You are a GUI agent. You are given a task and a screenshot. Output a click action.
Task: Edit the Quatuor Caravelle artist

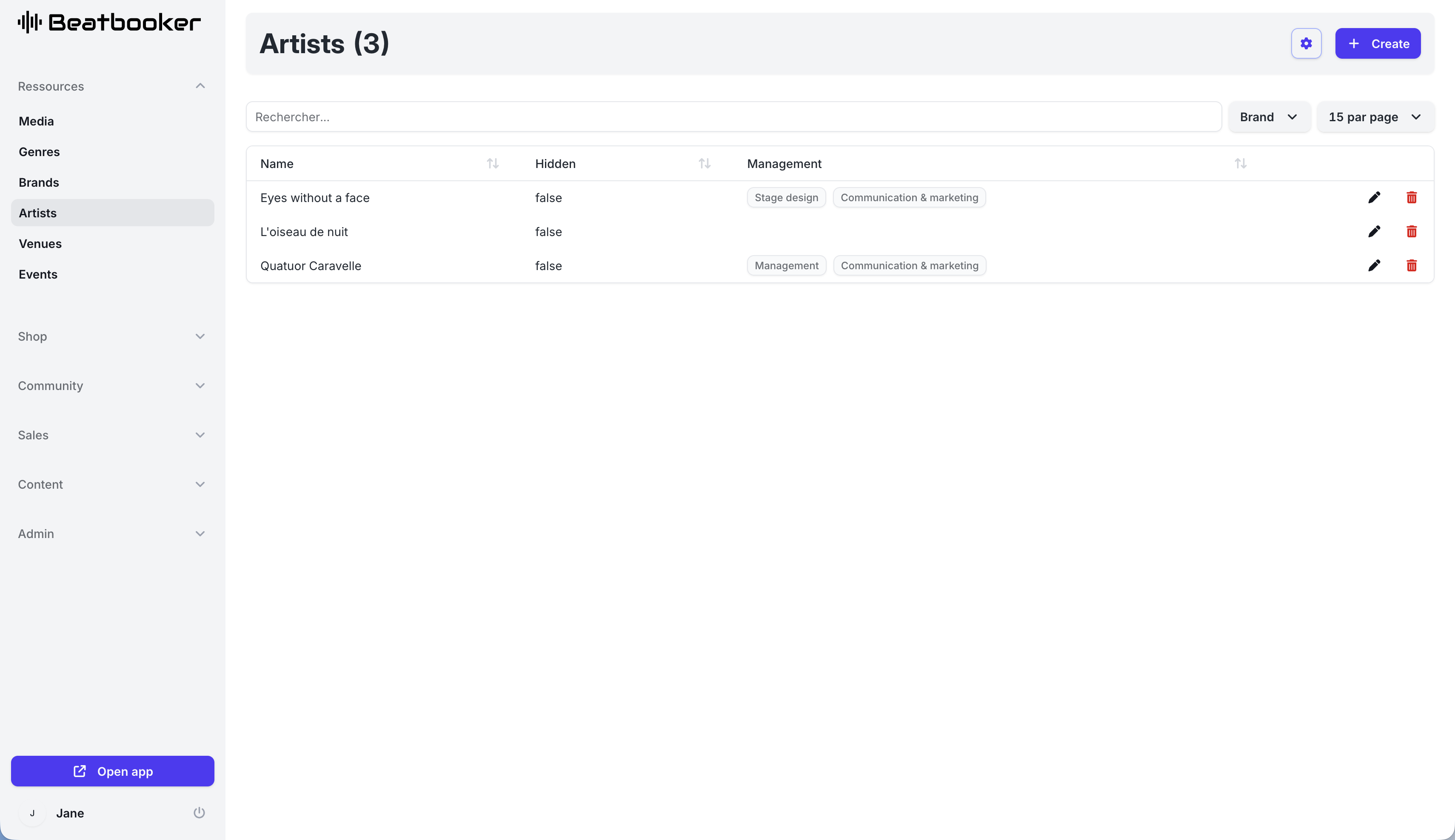click(1374, 265)
